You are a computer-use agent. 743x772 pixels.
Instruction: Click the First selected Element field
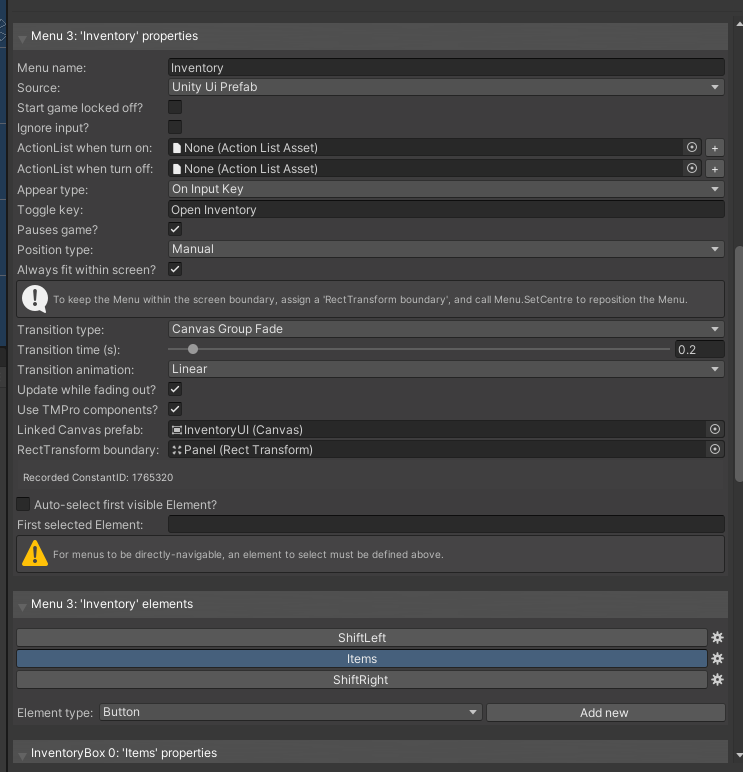(x=446, y=524)
